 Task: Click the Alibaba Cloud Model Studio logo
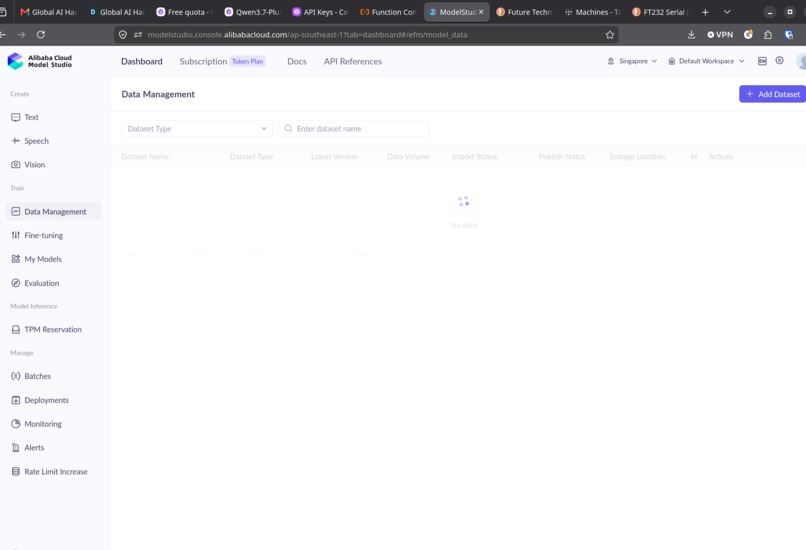[40, 61]
